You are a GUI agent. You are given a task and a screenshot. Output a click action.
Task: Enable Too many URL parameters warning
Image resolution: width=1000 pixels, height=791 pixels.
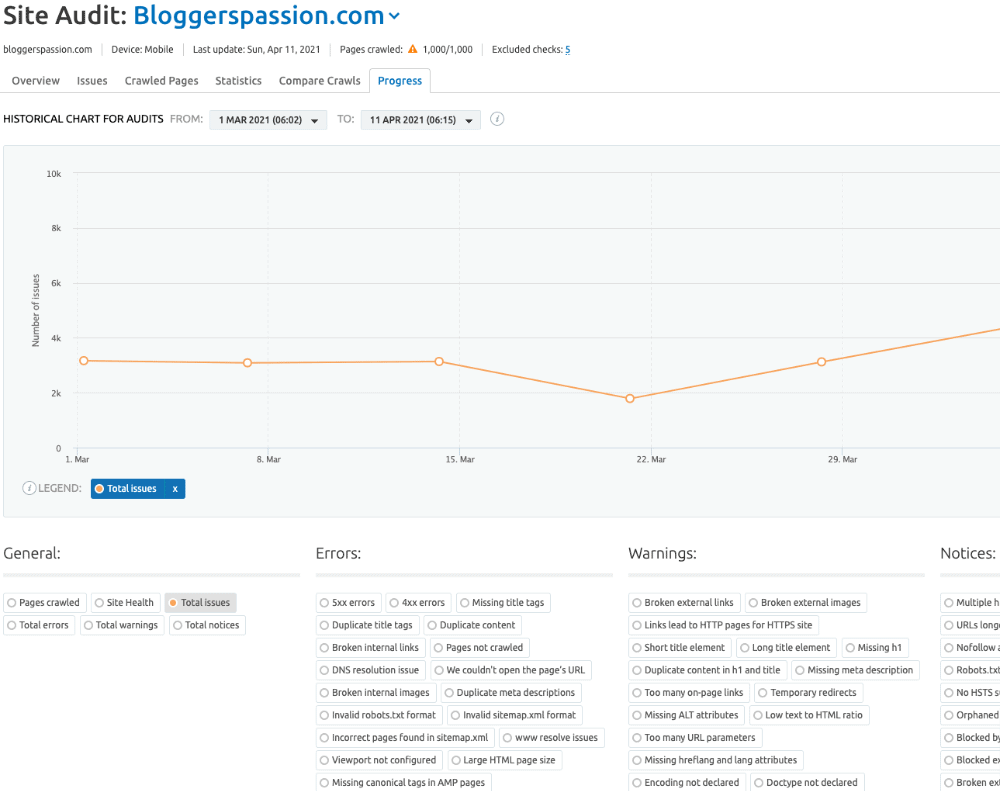pyautogui.click(x=695, y=738)
